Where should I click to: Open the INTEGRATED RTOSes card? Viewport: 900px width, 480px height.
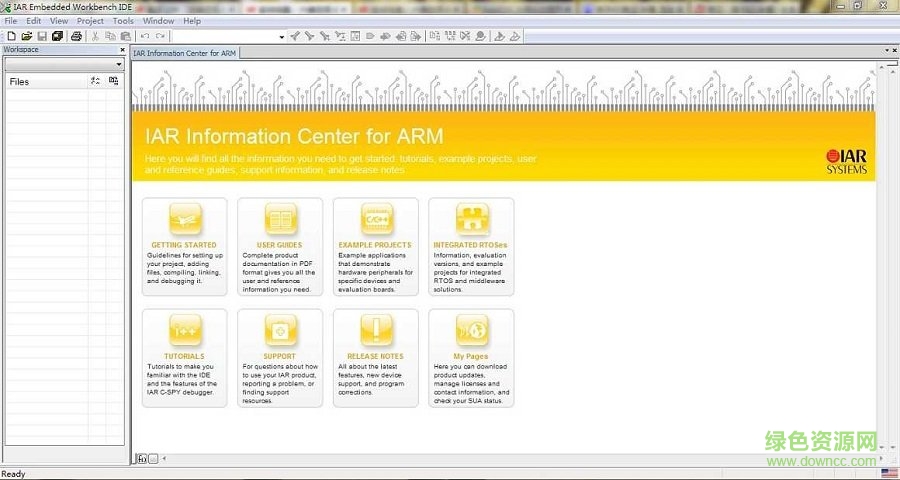coord(471,247)
